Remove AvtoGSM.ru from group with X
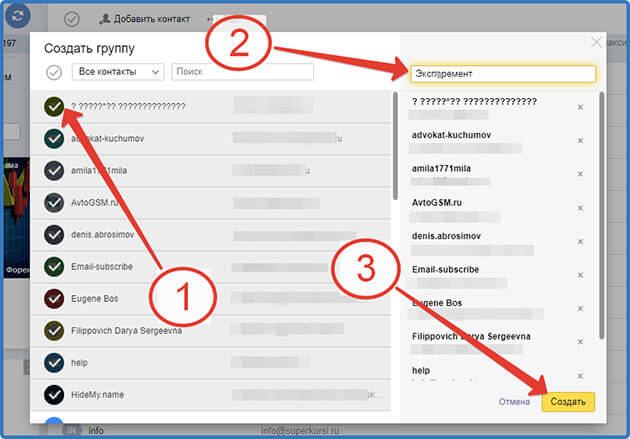This screenshot has width=630, height=439. 581,208
